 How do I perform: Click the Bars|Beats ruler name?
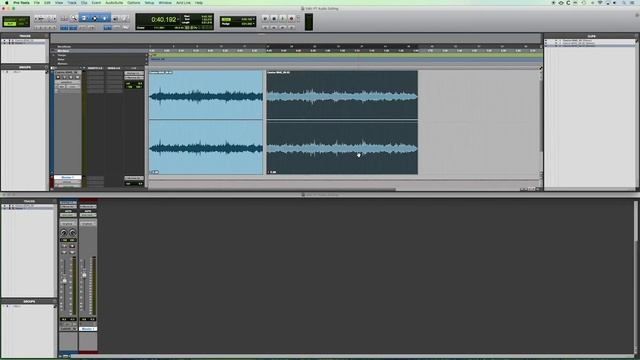point(64,47)
